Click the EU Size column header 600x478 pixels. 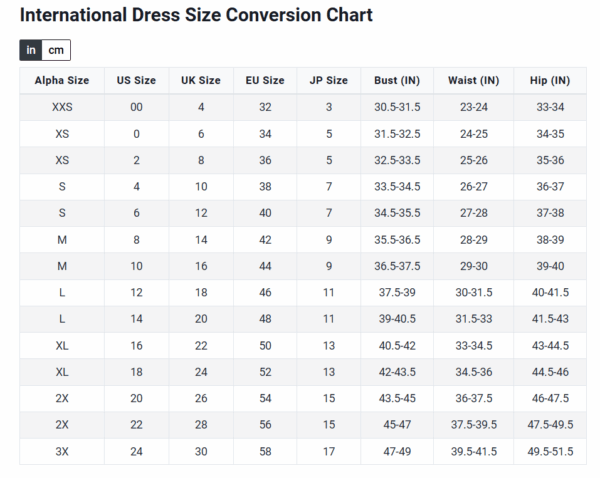coord(265,80)
